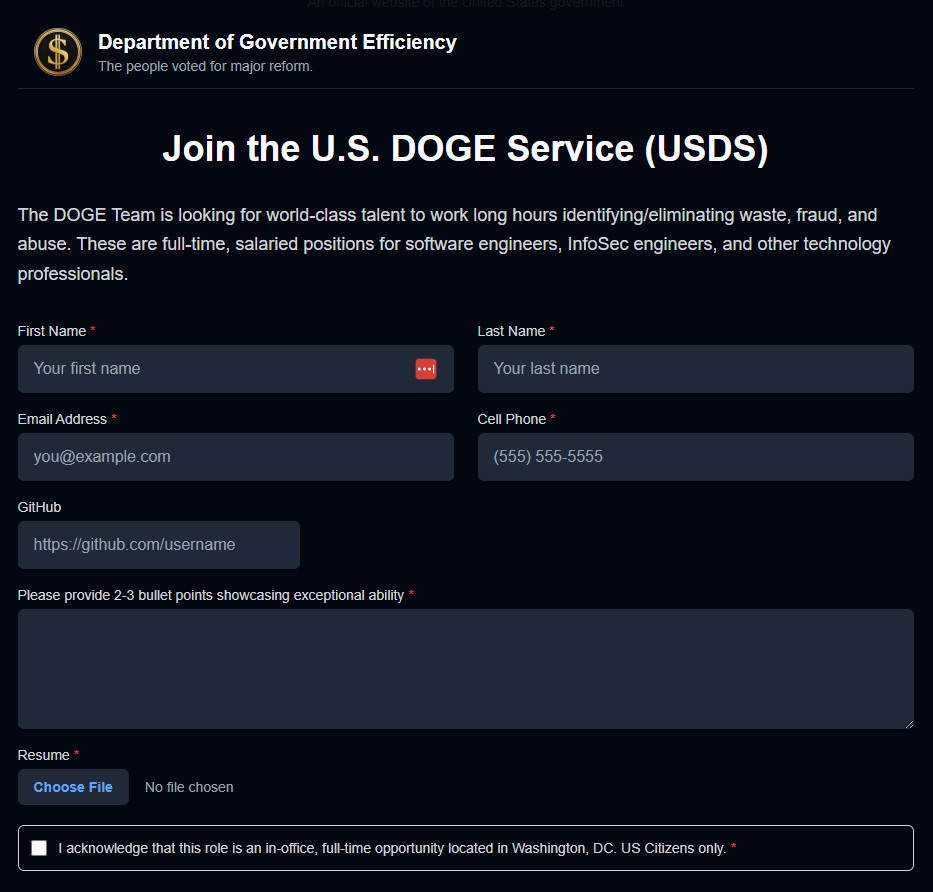Click the "GitHub" field label

(39, 507)
